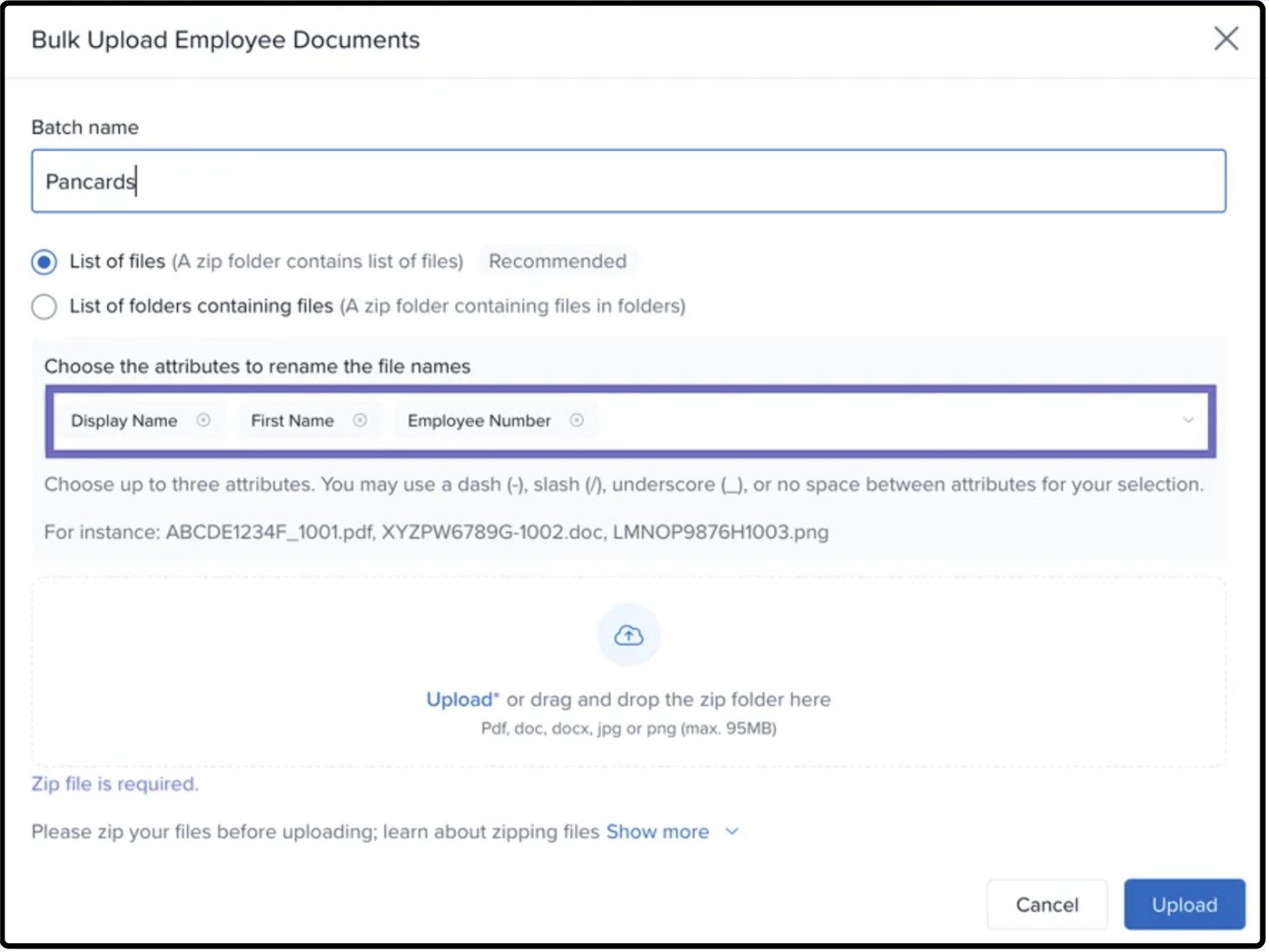Remove the Employee Number attribute chip

coord(577,421)
